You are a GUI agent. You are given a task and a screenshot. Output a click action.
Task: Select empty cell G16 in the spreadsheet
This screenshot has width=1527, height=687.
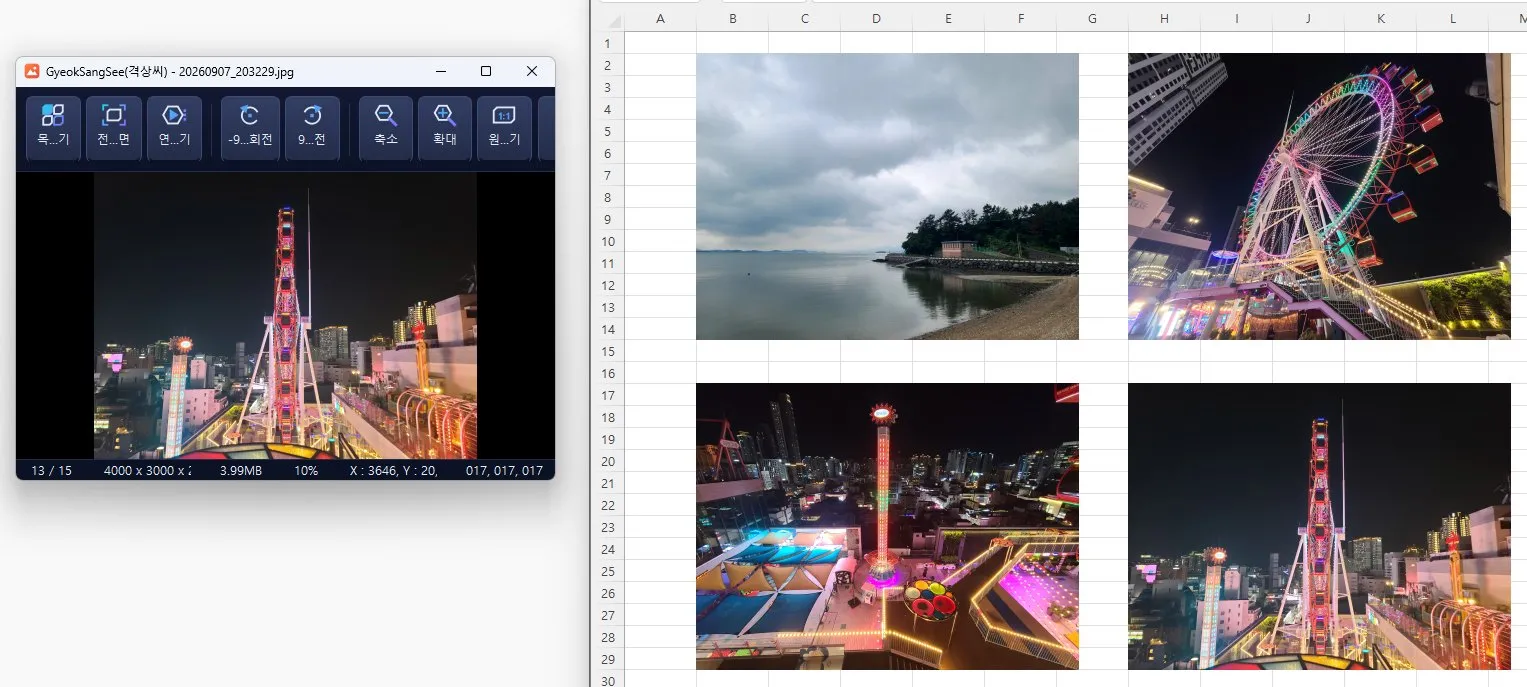(x=1092, y=373)
